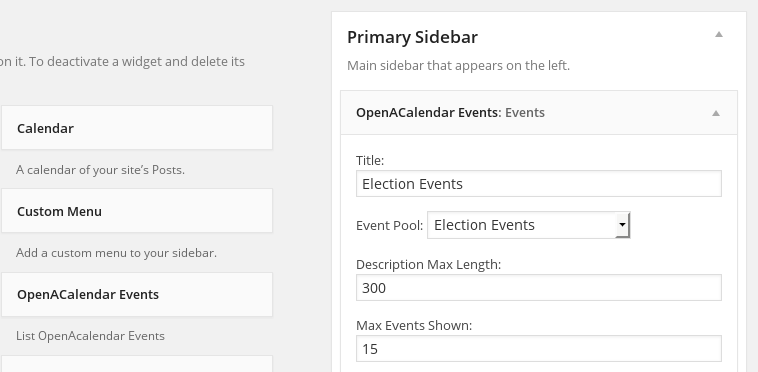The width and height of the screenshot is (758, 372).
Task: Click the Main sidebar description text
Action: tap(458, 65)
